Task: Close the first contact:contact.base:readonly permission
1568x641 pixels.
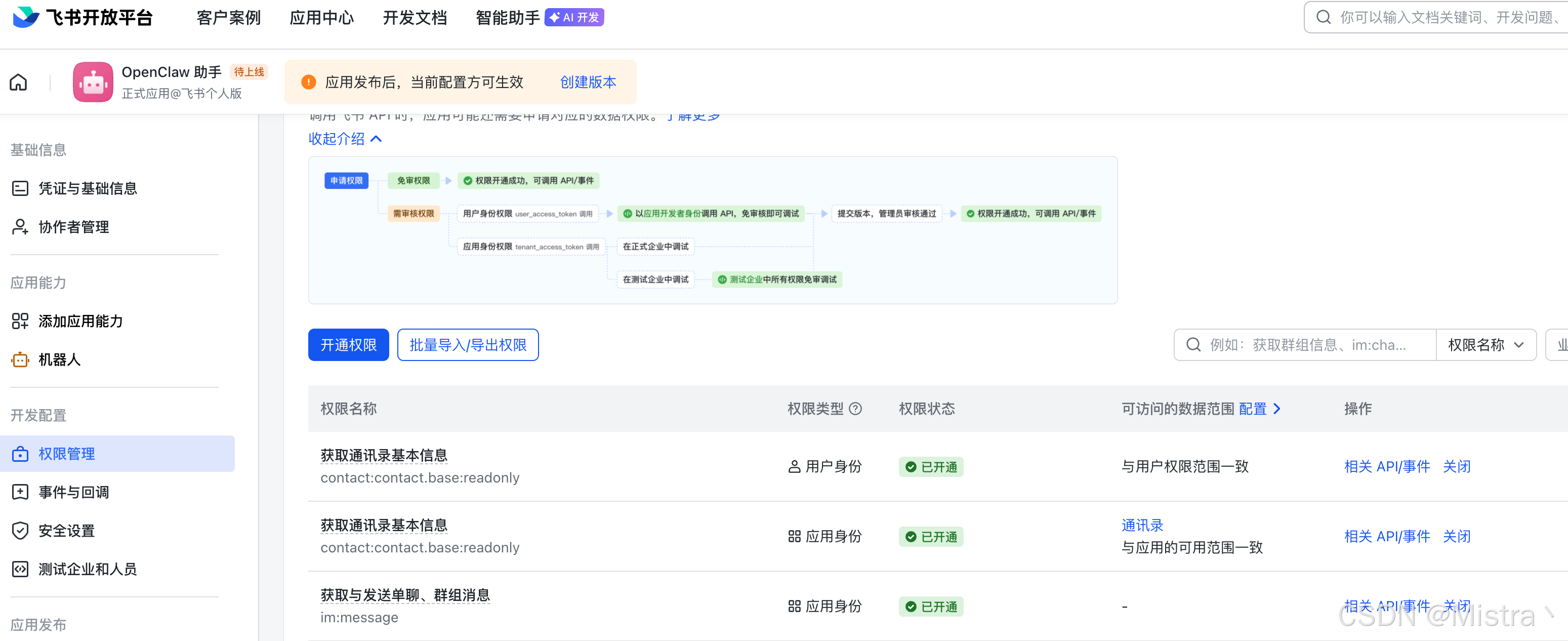Action: (x=1457, y=466)
